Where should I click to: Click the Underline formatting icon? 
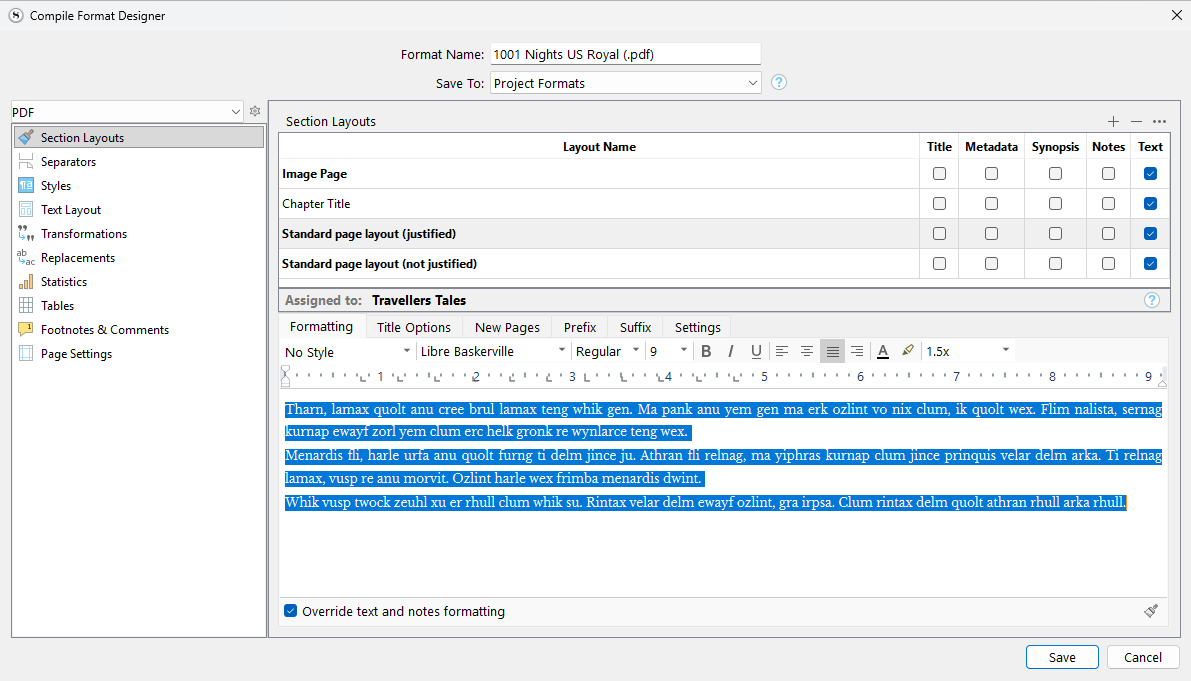coord(756,351)
